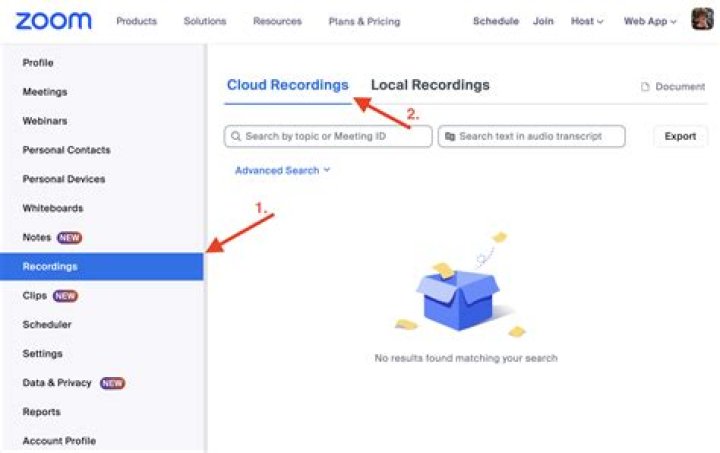This screenshot has height=453, width=720.
Task: Select Clips in the sidebar
Action: (35, 296)
